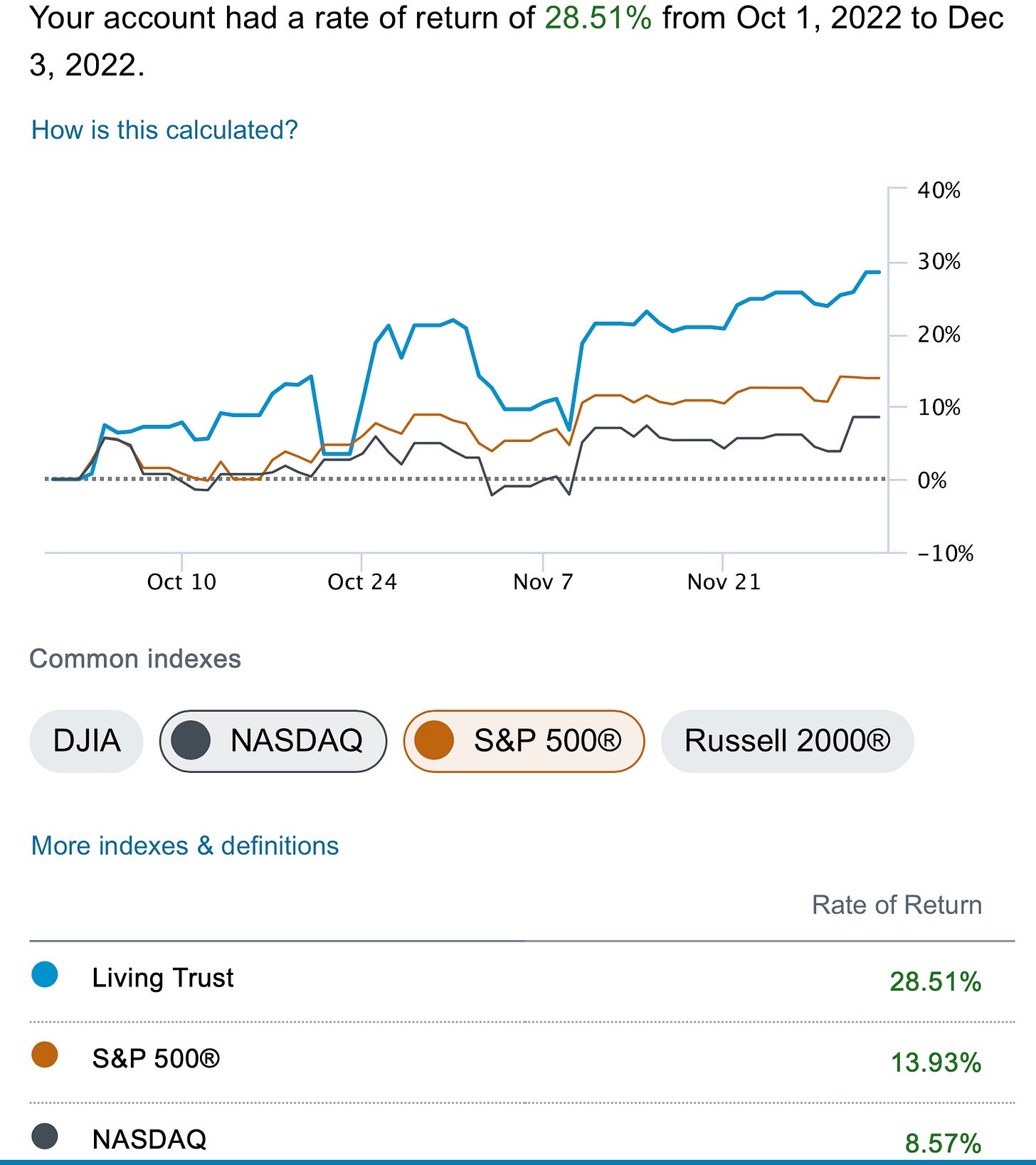
Task: Select the Living Trust row label
Action: 163,978
